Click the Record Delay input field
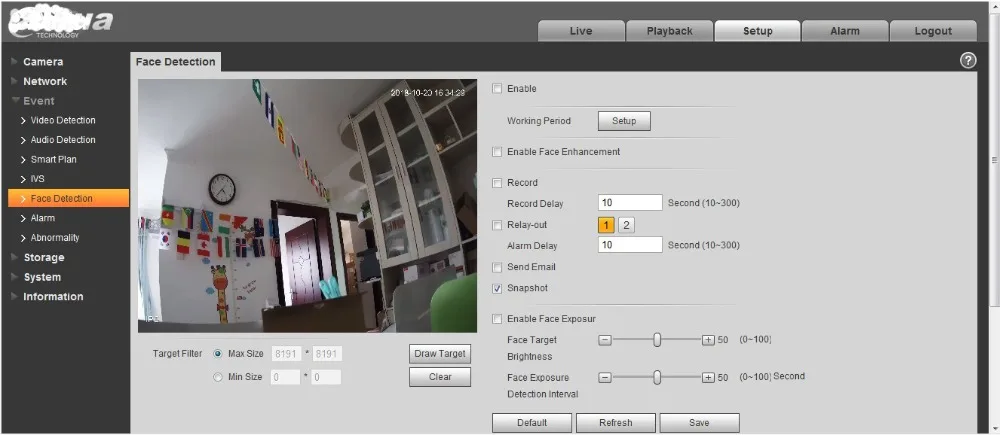1000x435 pixels. [630, 203]
